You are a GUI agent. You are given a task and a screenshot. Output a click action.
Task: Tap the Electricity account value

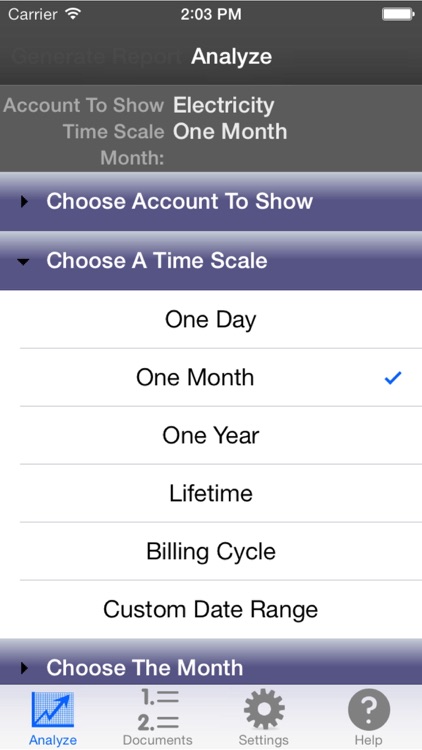point(224,105)
